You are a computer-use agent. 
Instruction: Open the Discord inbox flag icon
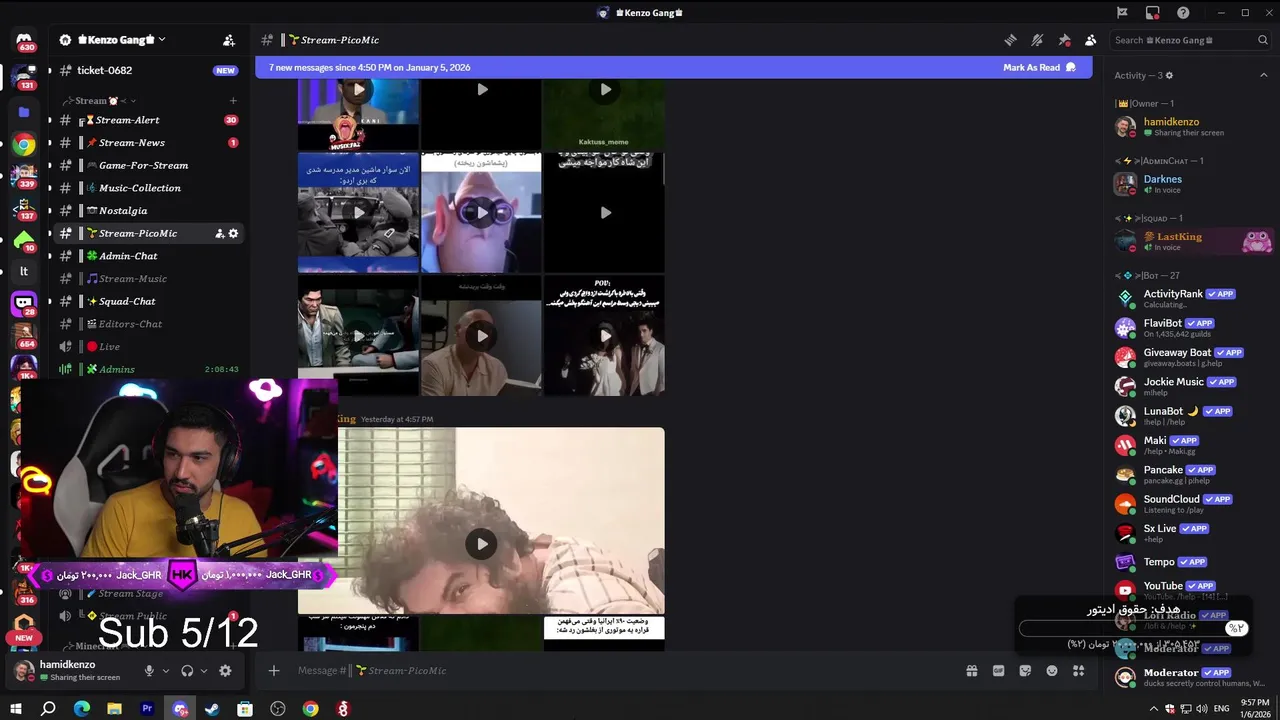pyautogui.click(x=1122, y=13)
